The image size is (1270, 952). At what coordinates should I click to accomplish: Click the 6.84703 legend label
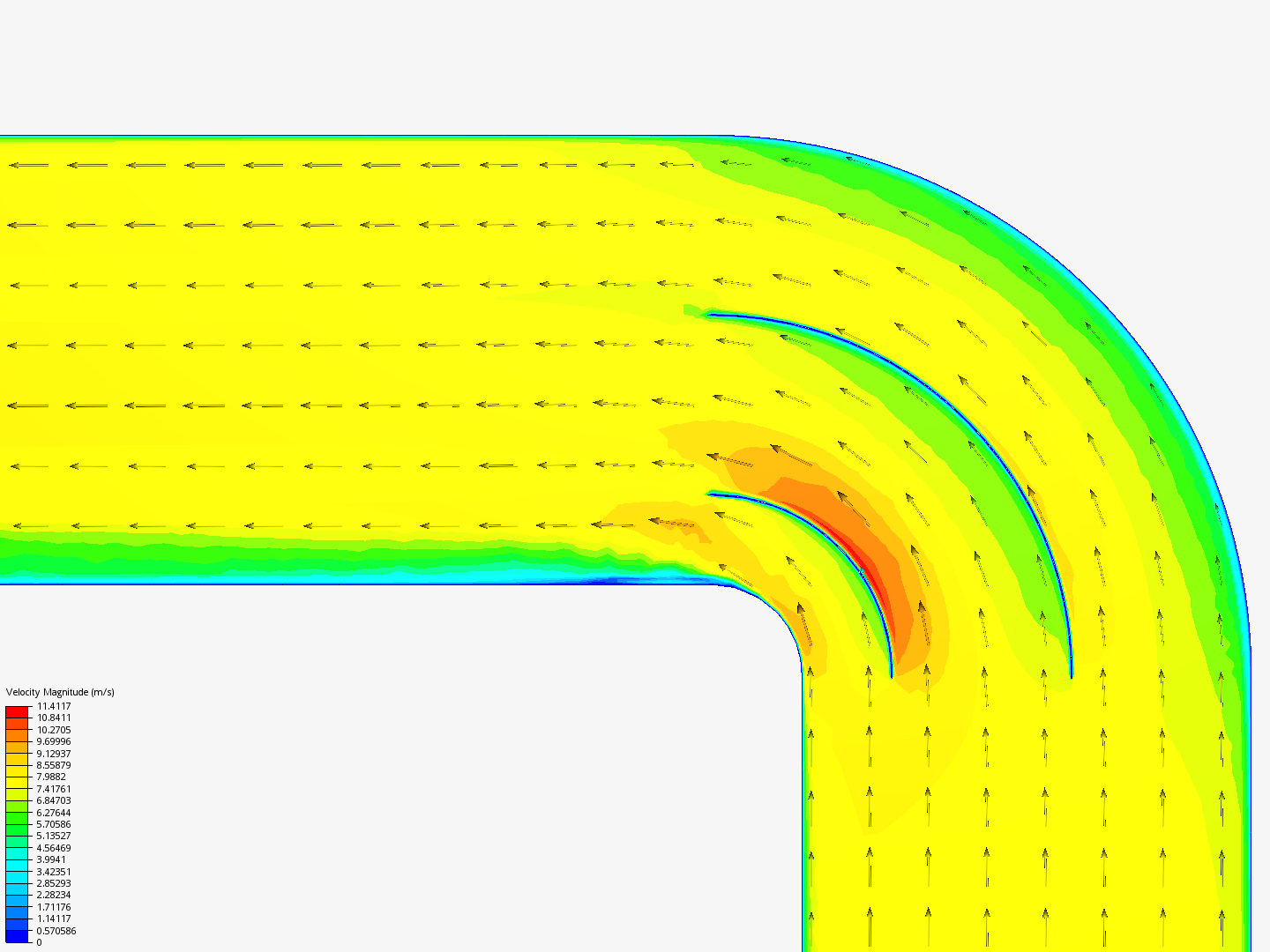click(54, 800)
